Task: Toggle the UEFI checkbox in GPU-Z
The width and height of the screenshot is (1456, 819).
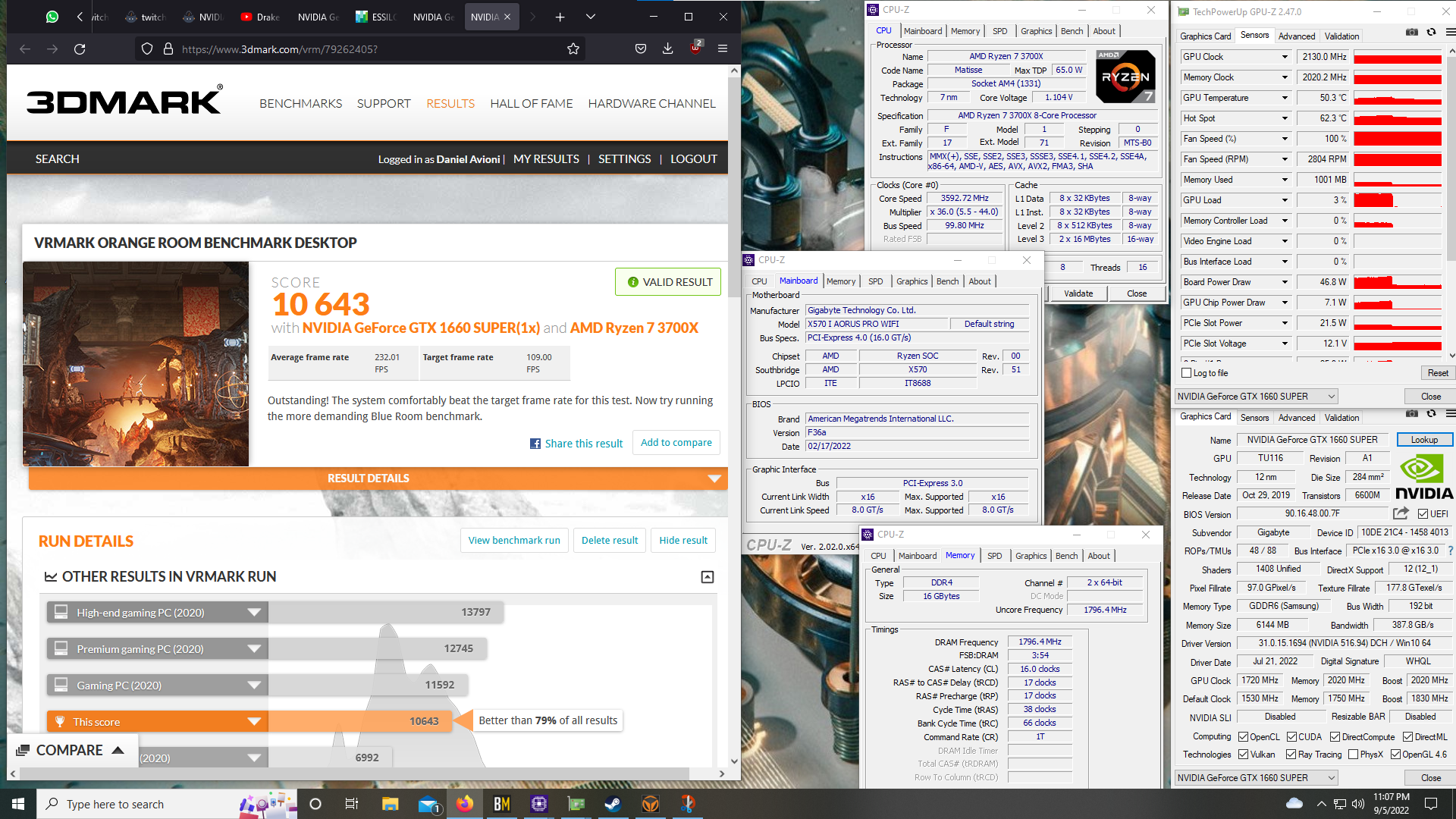Action: coord(1423,514)
